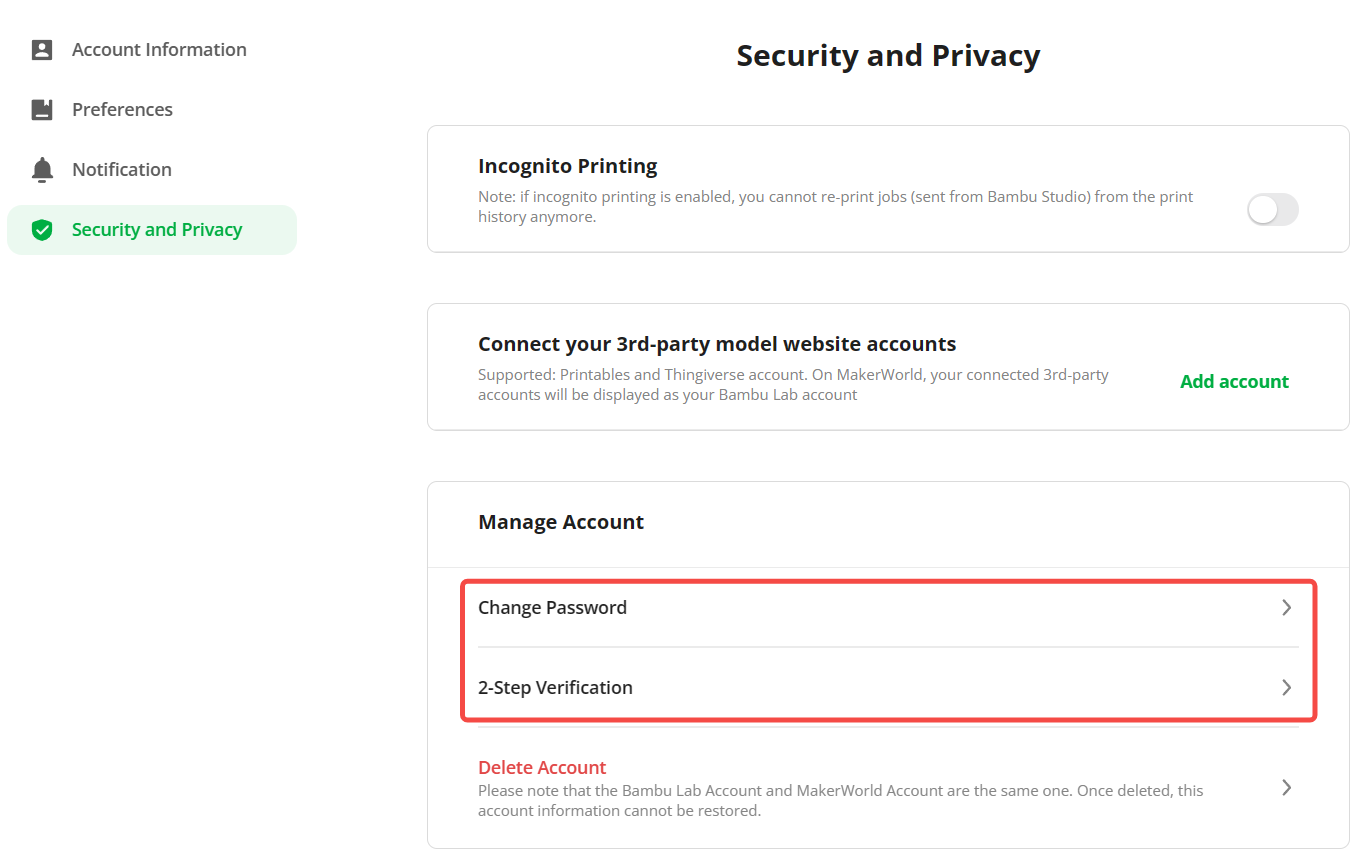
Task: Expand the Delete Account chevron arrow
Action: (1287, 787)
